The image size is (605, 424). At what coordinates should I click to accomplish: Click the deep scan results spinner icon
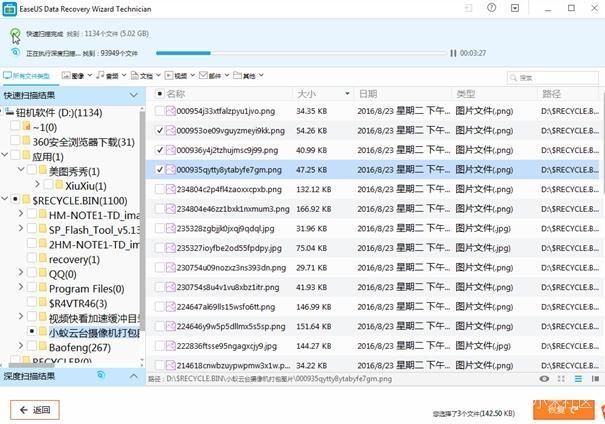coord(101,375)
